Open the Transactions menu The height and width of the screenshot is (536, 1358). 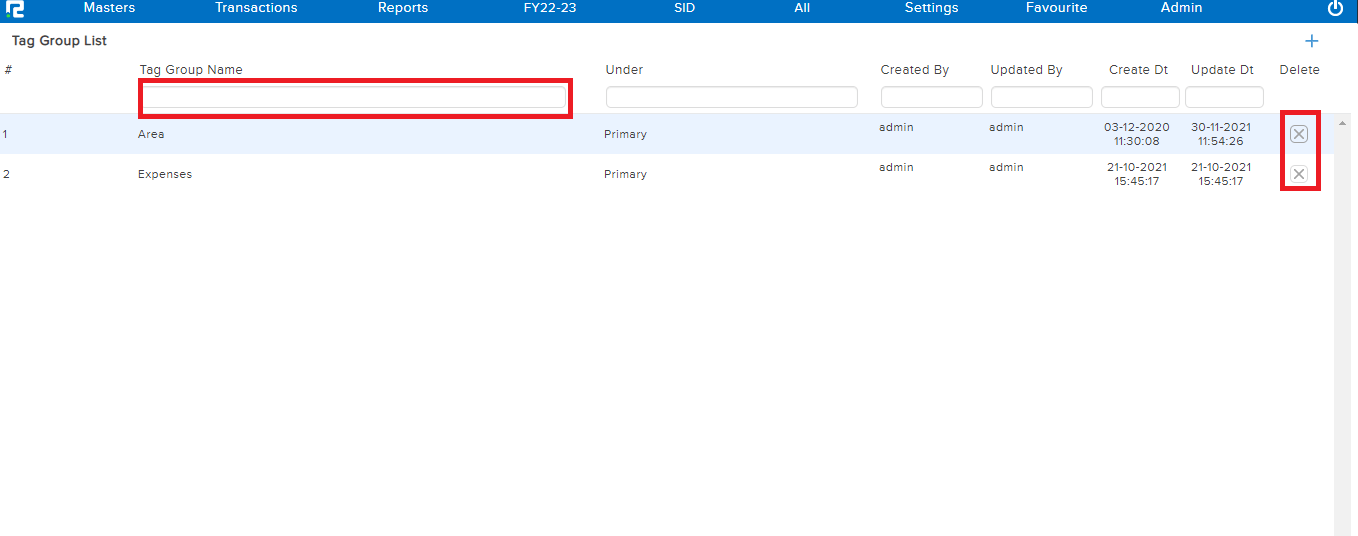[x=256, y=8]
